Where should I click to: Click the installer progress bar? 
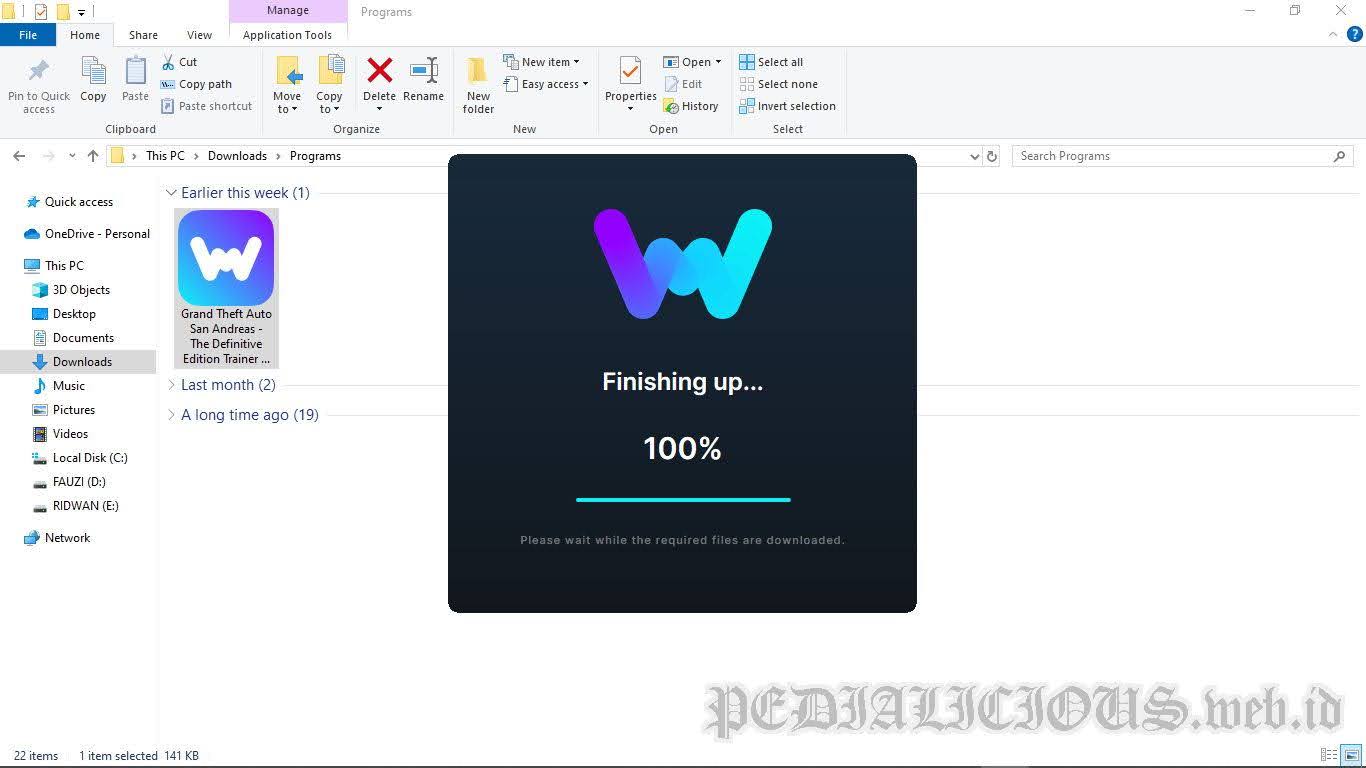click(683, 499)
